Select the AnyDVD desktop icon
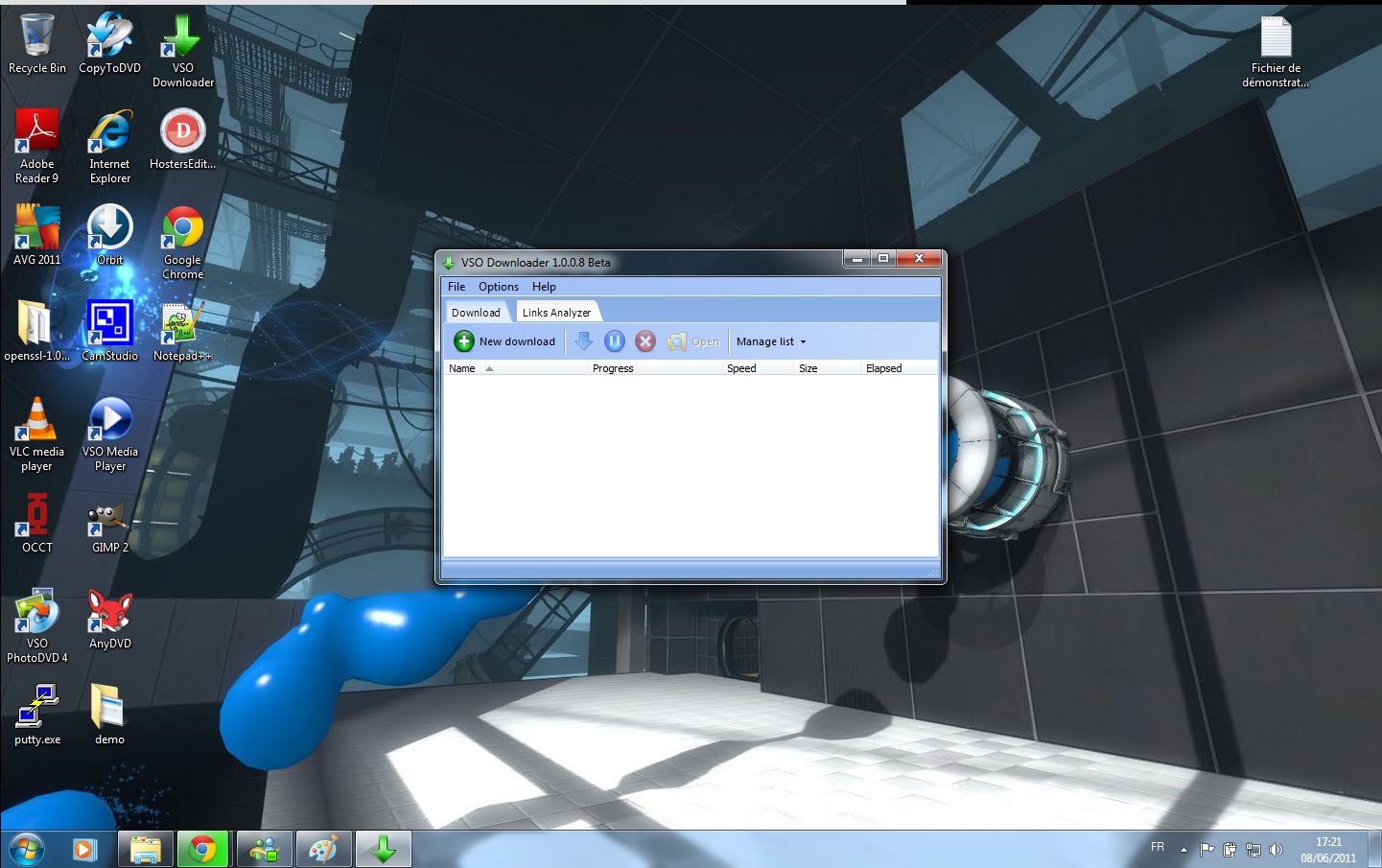This screenshot has height=868, width=1382. point(110,620)
